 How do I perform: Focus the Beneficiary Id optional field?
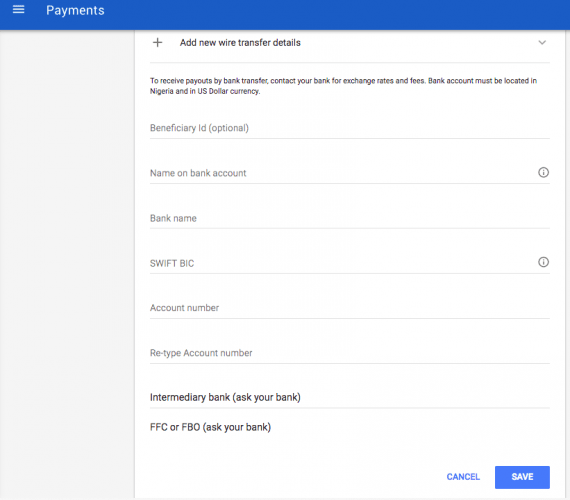tap(350, 128)
